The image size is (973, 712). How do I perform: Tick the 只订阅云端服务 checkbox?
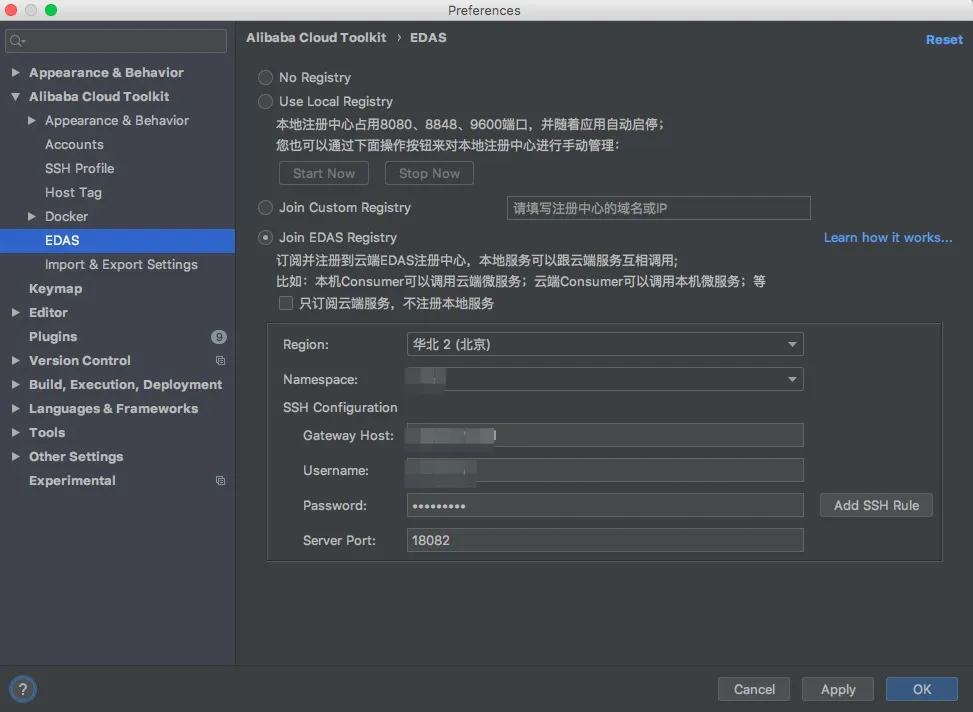pos(286,303)
